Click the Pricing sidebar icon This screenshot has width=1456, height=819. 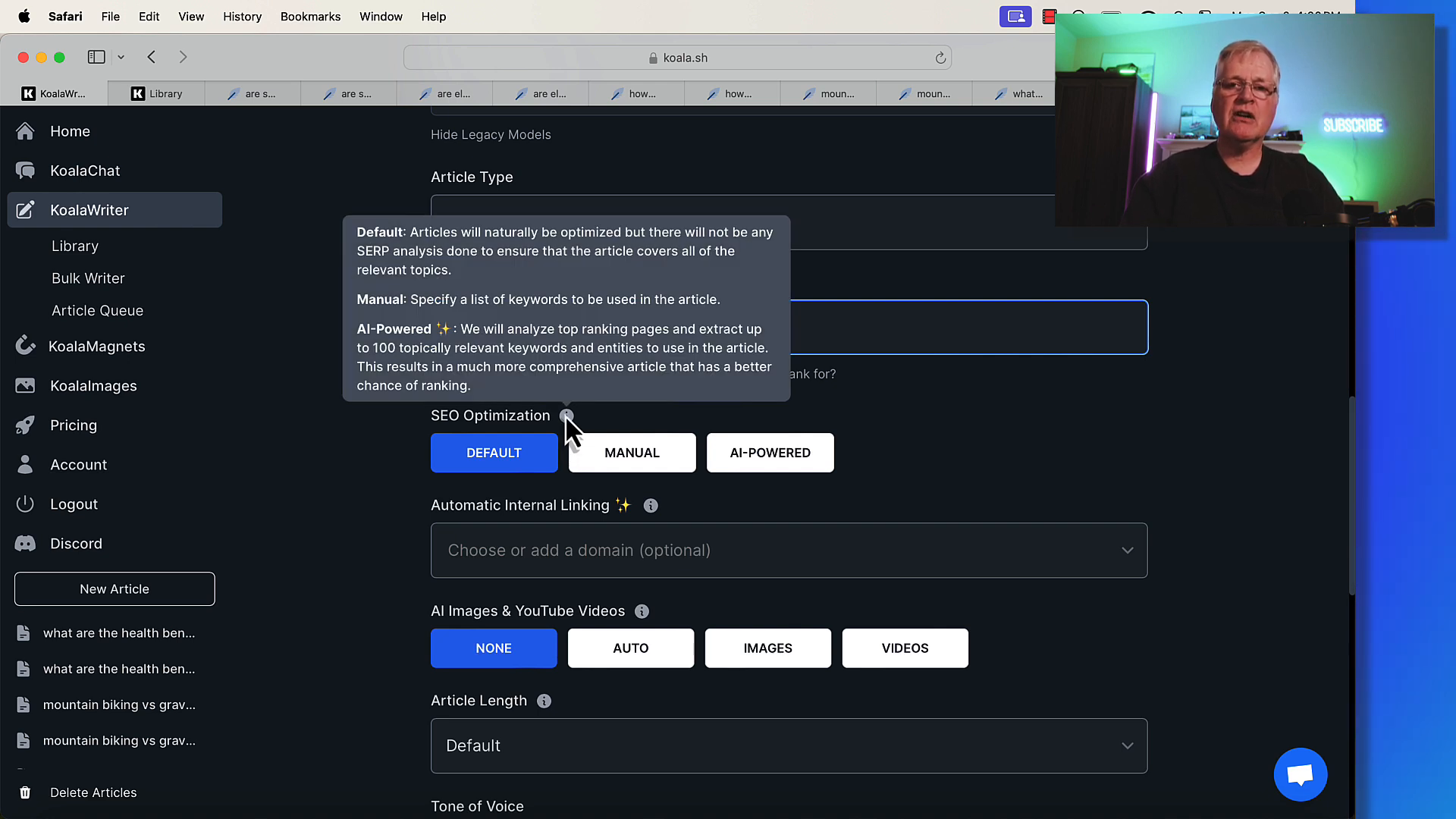pyautogui.click(x=26, y=425)
